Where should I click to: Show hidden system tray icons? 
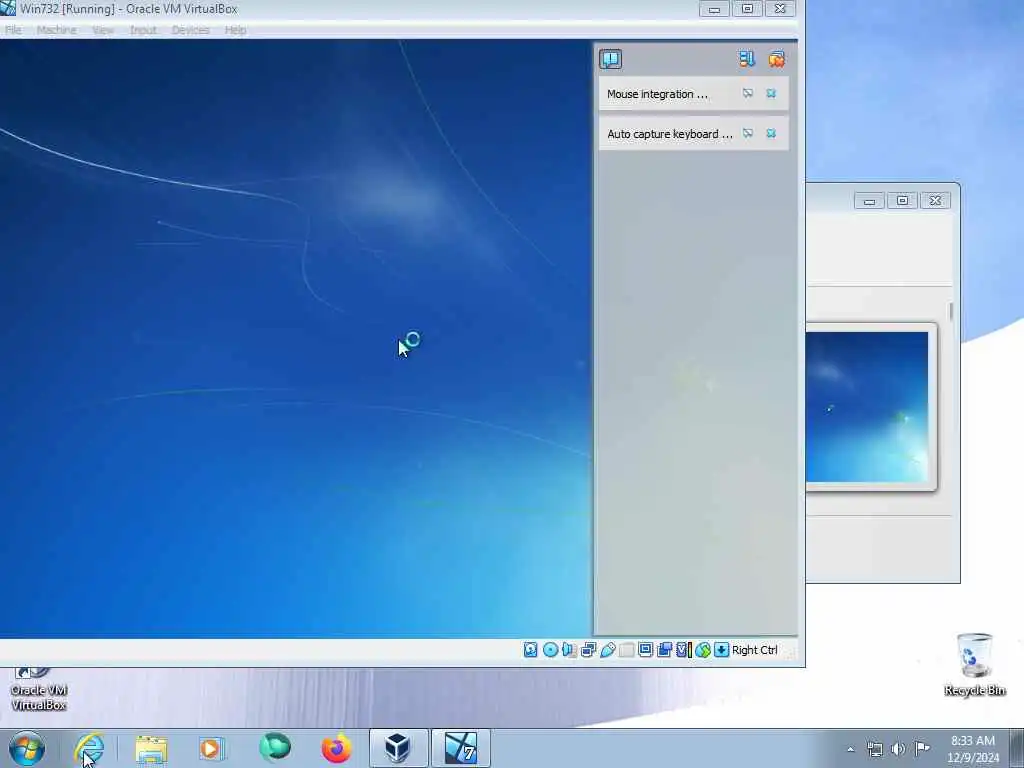point(850,749)
